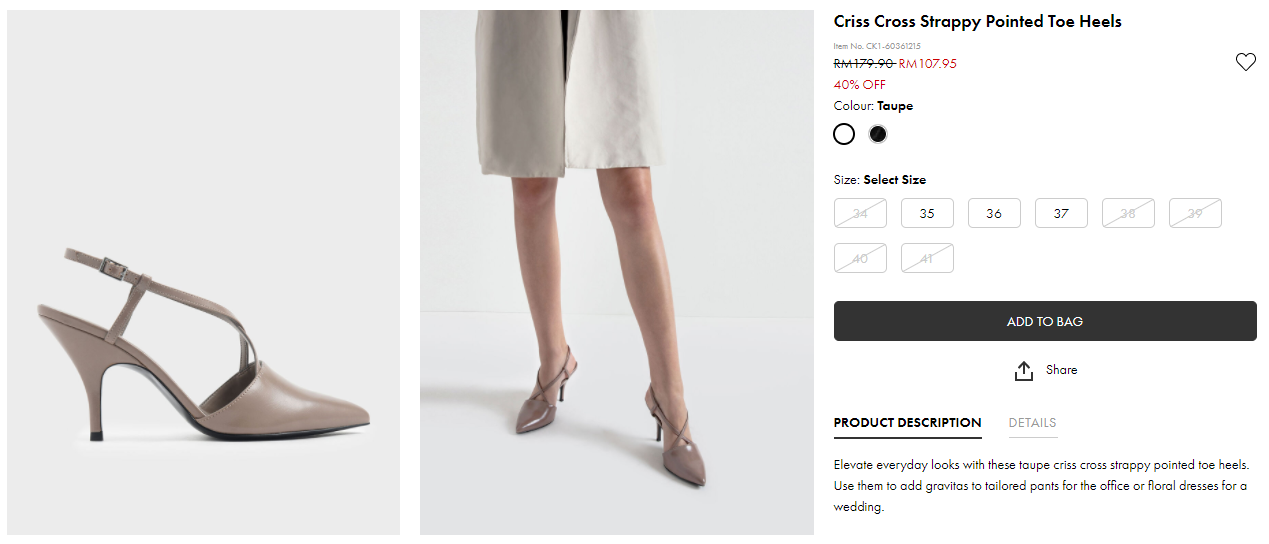Select the taupe colour swatch
Image resolution: width=1269 pixels, height=544 pixels.
(844, 134)
